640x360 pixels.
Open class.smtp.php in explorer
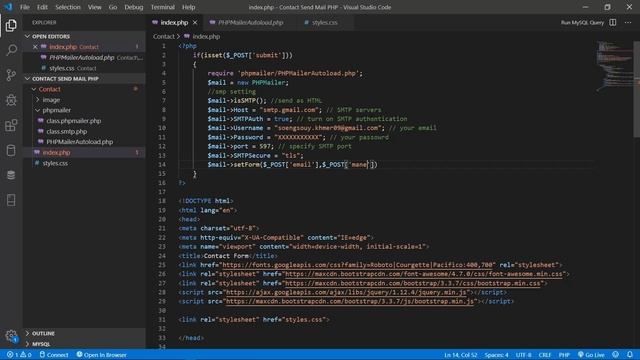(67, 131)
